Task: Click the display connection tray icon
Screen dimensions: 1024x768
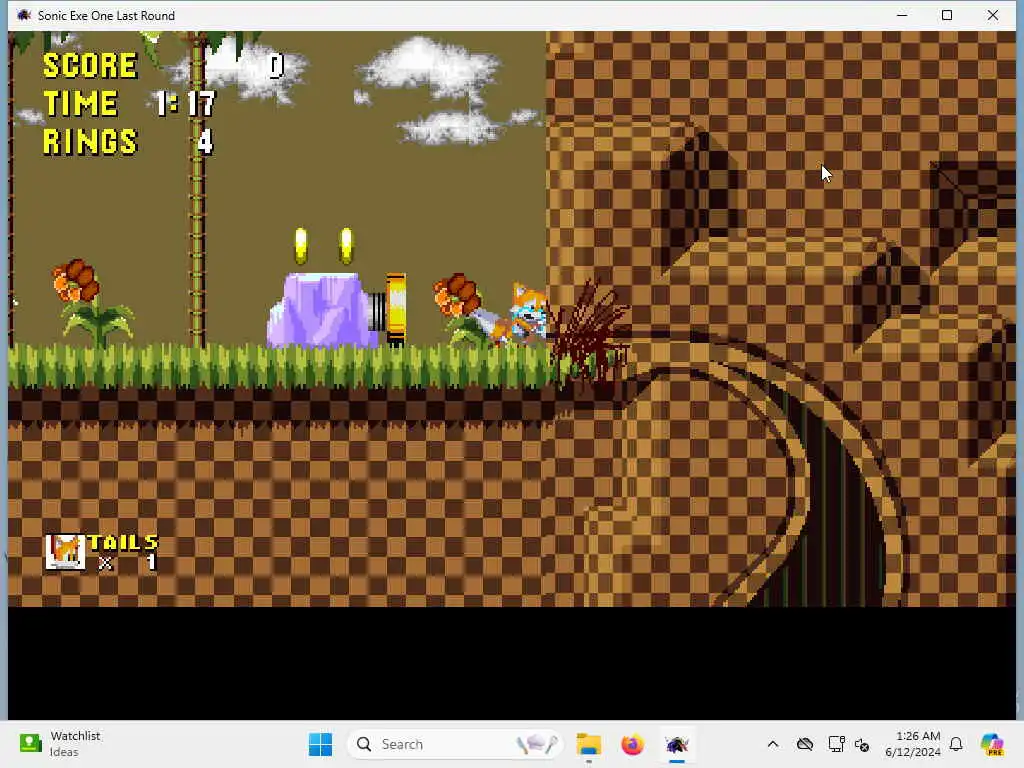Action: click(x=836, y=744)
